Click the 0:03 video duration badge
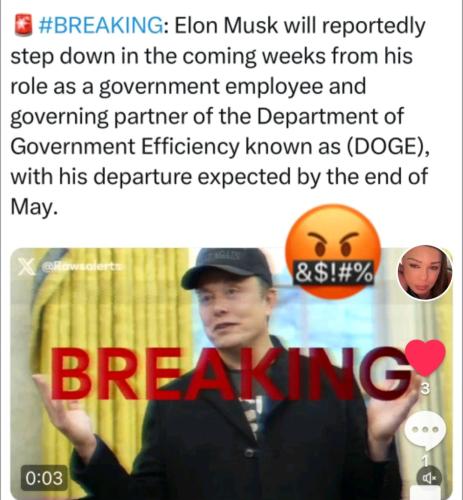 point(44,478)
